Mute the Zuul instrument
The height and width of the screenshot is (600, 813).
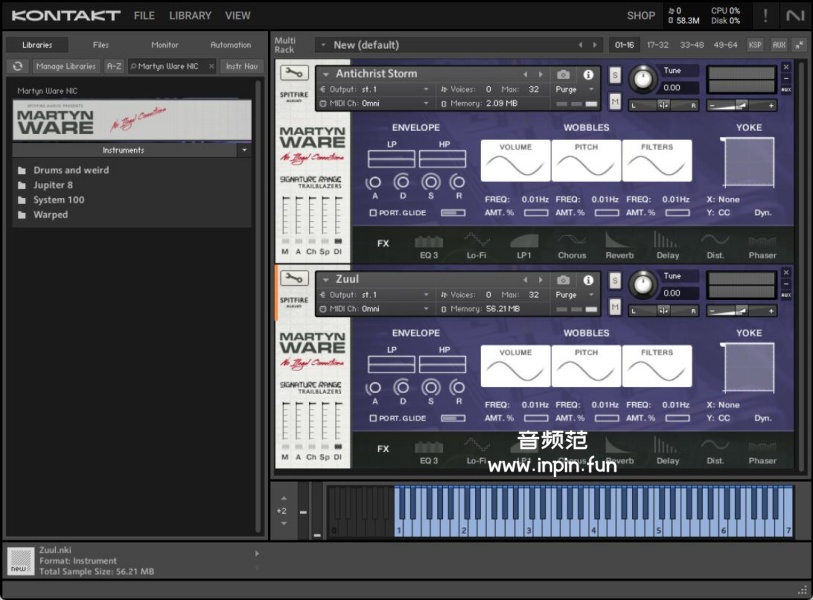click(615, 307)
